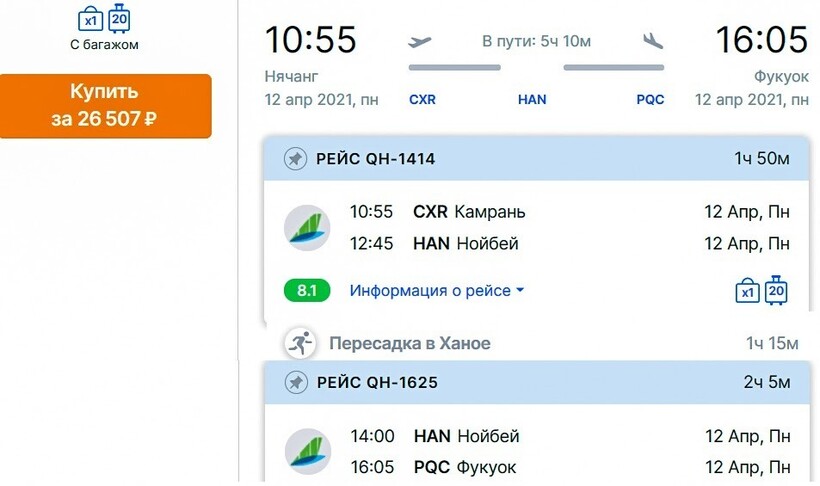The width and height of the screenshot is (820, 486).
Task: Click the 20 kg suitcase icon in flight QH-1414 details
Action: coord(777,289)
